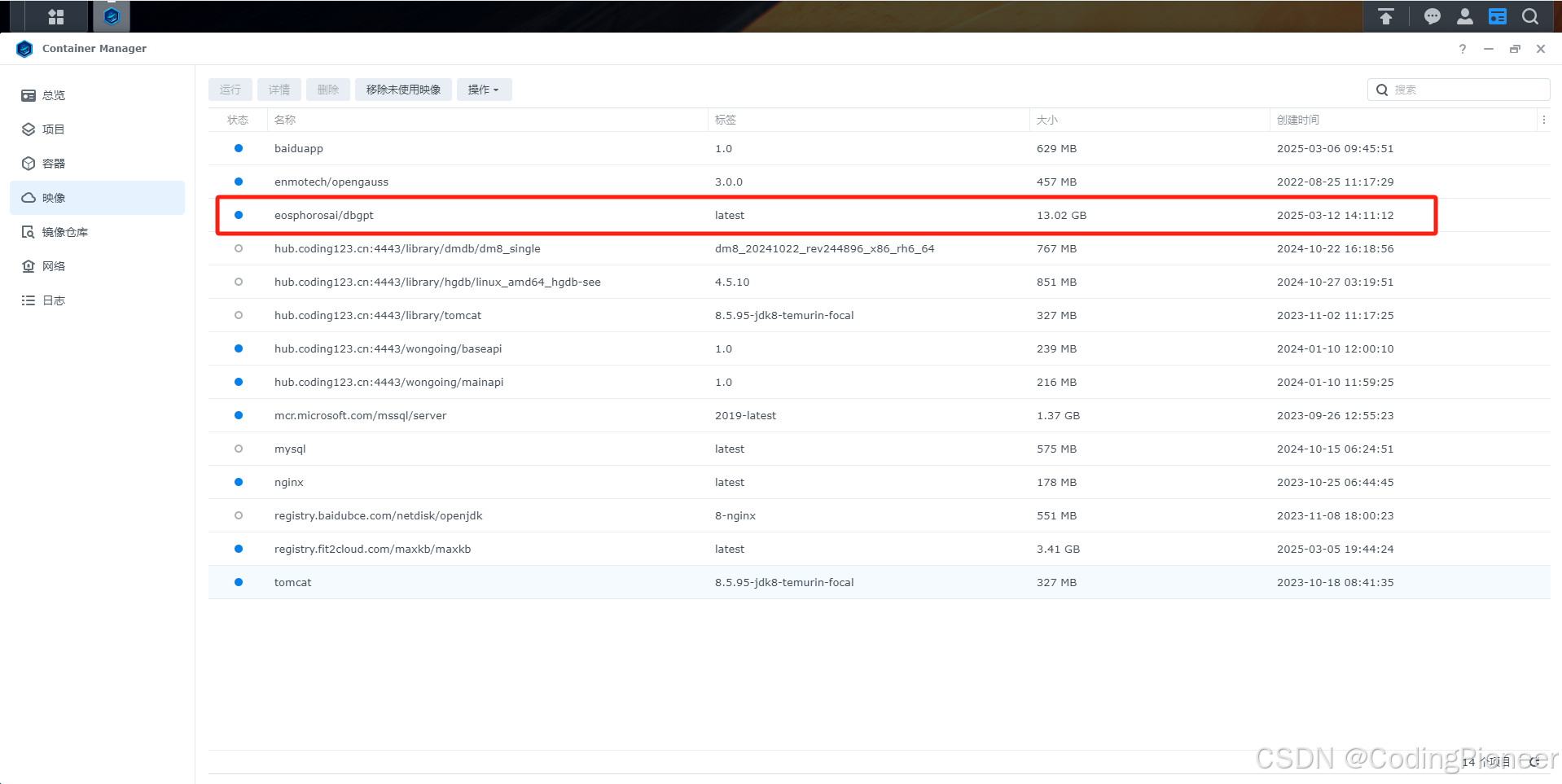Go to the 项目 projects section

tap(98, 129)
